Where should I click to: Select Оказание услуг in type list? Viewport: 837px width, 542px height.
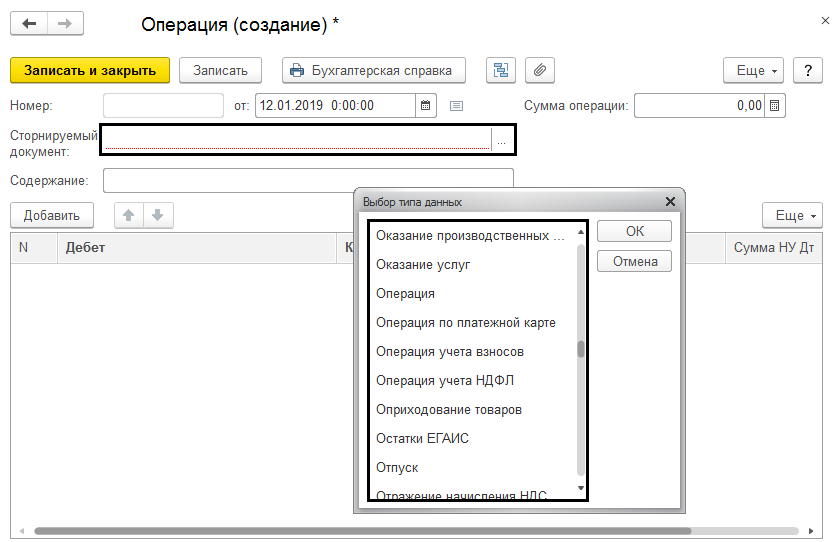pyautogui.click(x=423, y=265)
